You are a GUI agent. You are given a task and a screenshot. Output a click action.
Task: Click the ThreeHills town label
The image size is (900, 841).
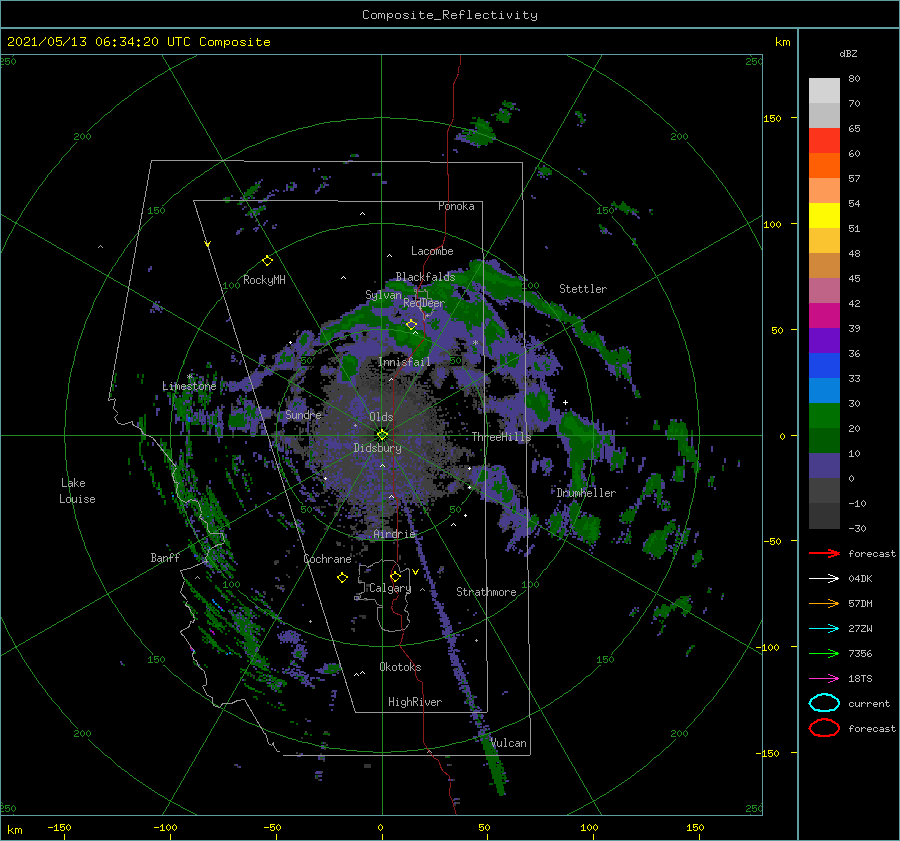click(501, 437)
